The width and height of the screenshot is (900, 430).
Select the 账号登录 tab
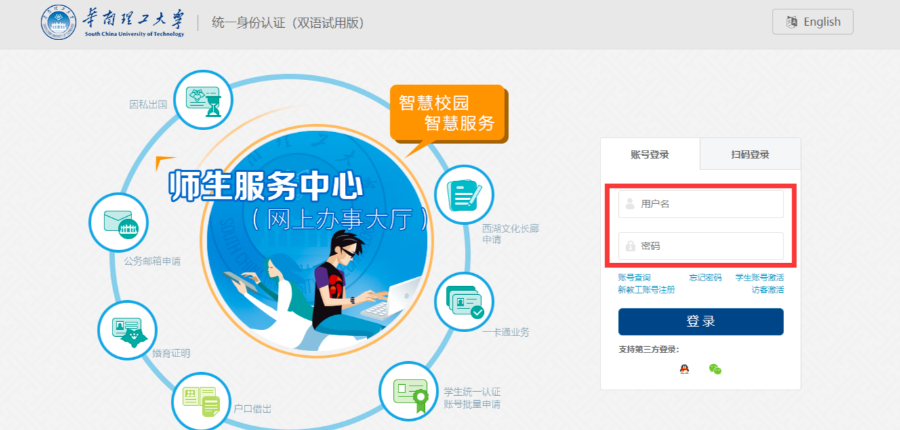click(x=650, y=154)
